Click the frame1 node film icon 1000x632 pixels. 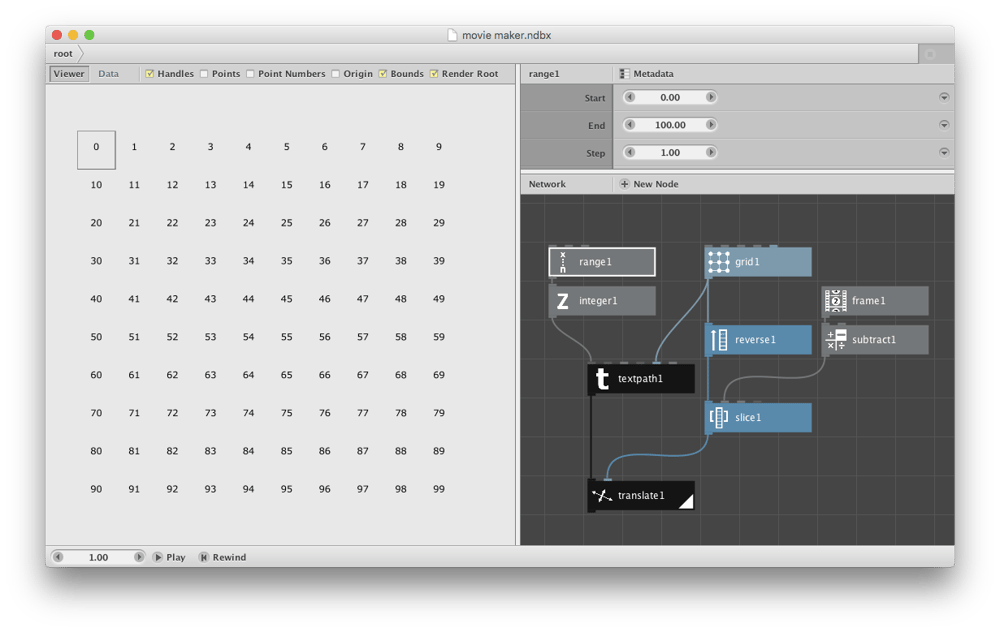pos(835,301)
